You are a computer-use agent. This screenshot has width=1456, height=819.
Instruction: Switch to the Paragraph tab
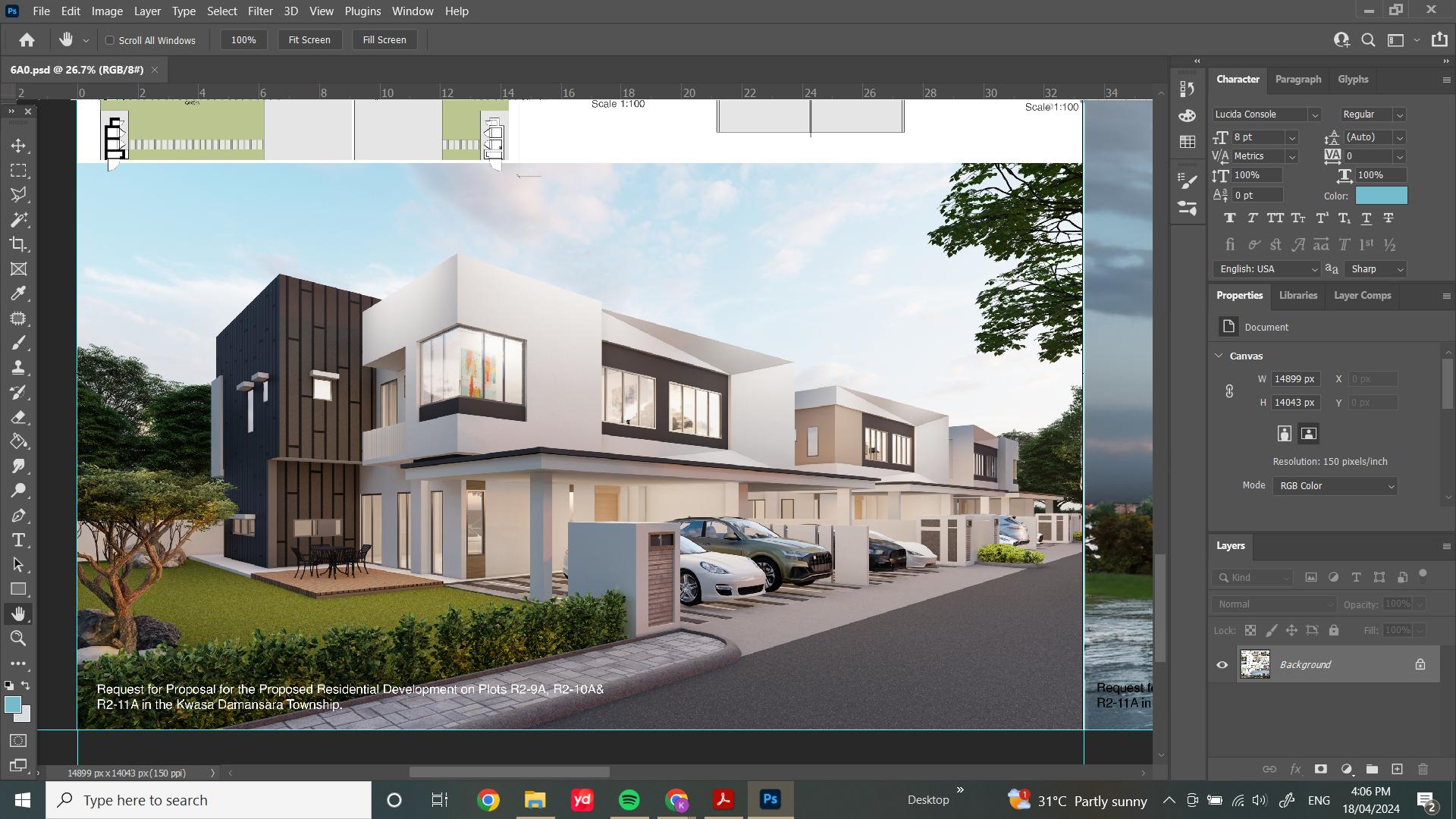click(1298, 80)
